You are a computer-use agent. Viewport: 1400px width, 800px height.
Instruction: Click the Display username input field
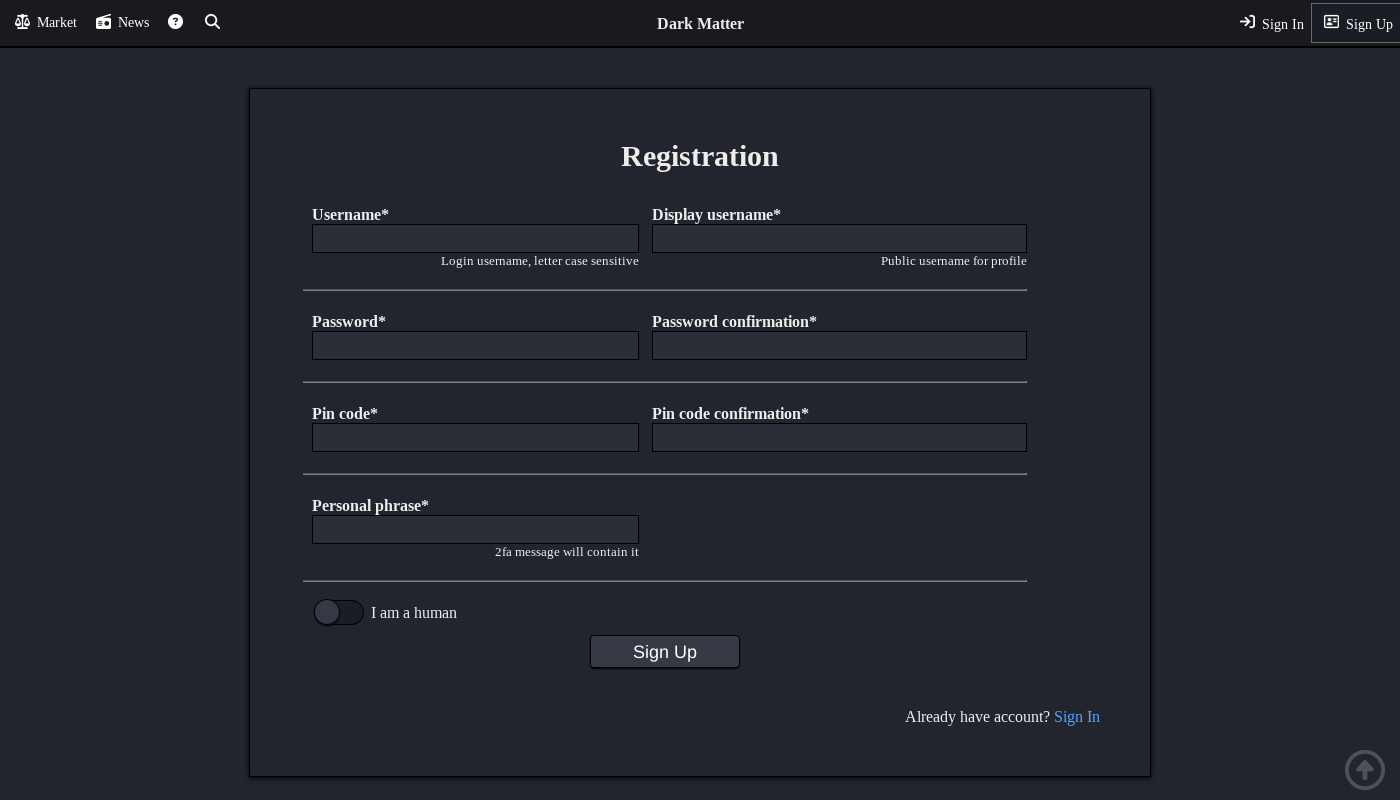tap(839, 238)
